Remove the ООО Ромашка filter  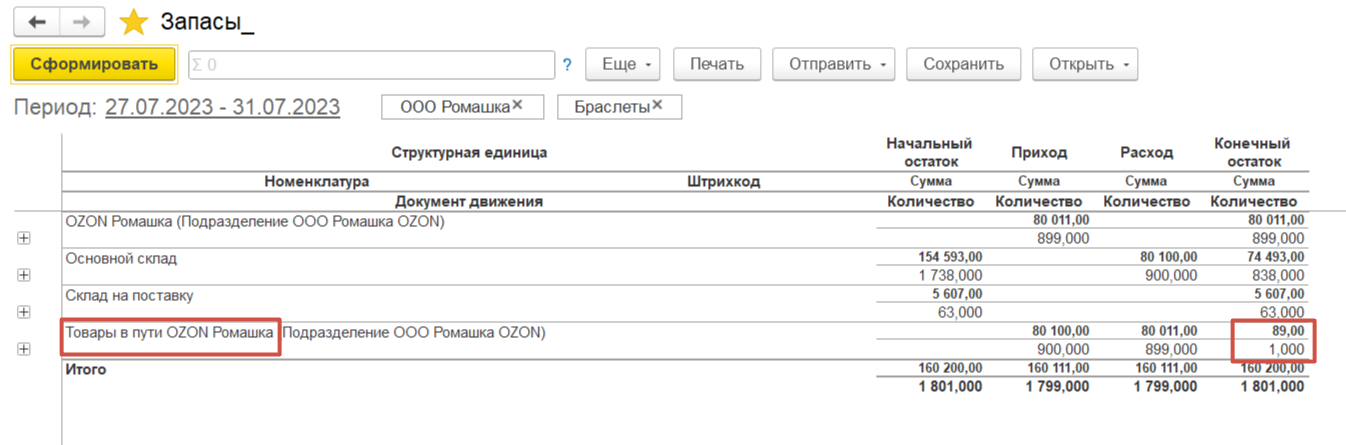click(x=518, y=106)
